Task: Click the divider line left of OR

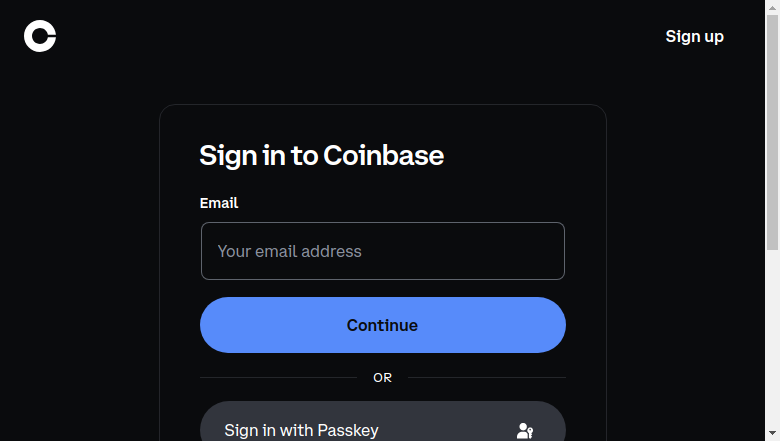Action: point(278,377)
